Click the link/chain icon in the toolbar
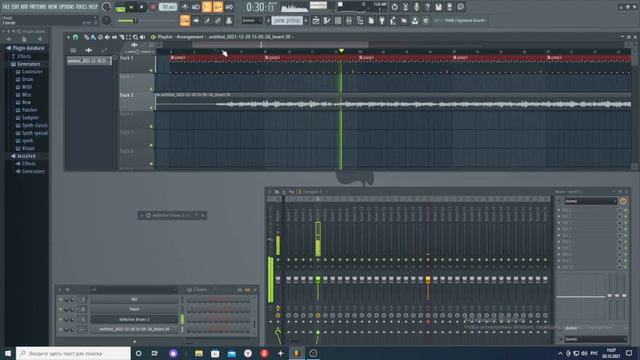This screenshot has width=640, height=360. 218,20
